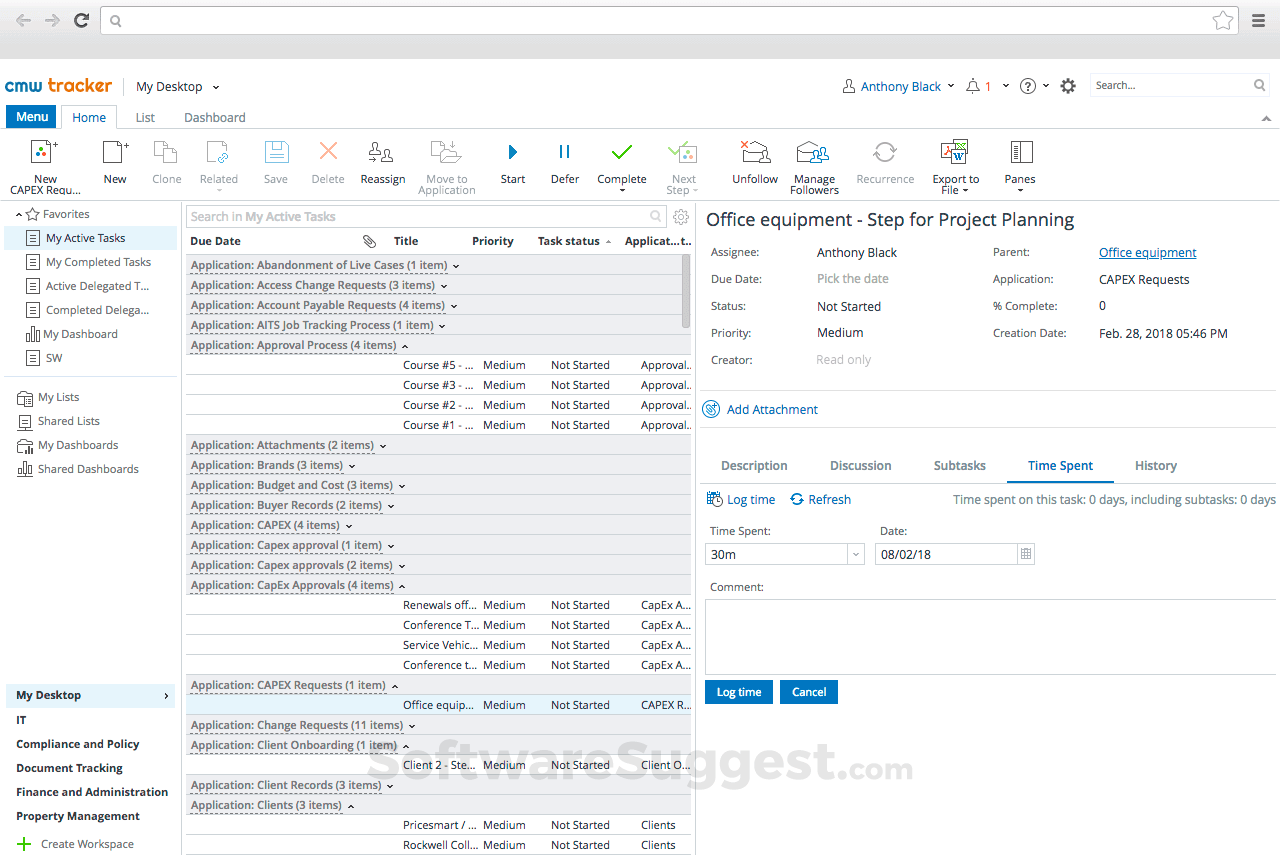This screenshot has height=859, width=1280.
Task: Open the calendar date picker icon
Action: tap(1025, 554)
